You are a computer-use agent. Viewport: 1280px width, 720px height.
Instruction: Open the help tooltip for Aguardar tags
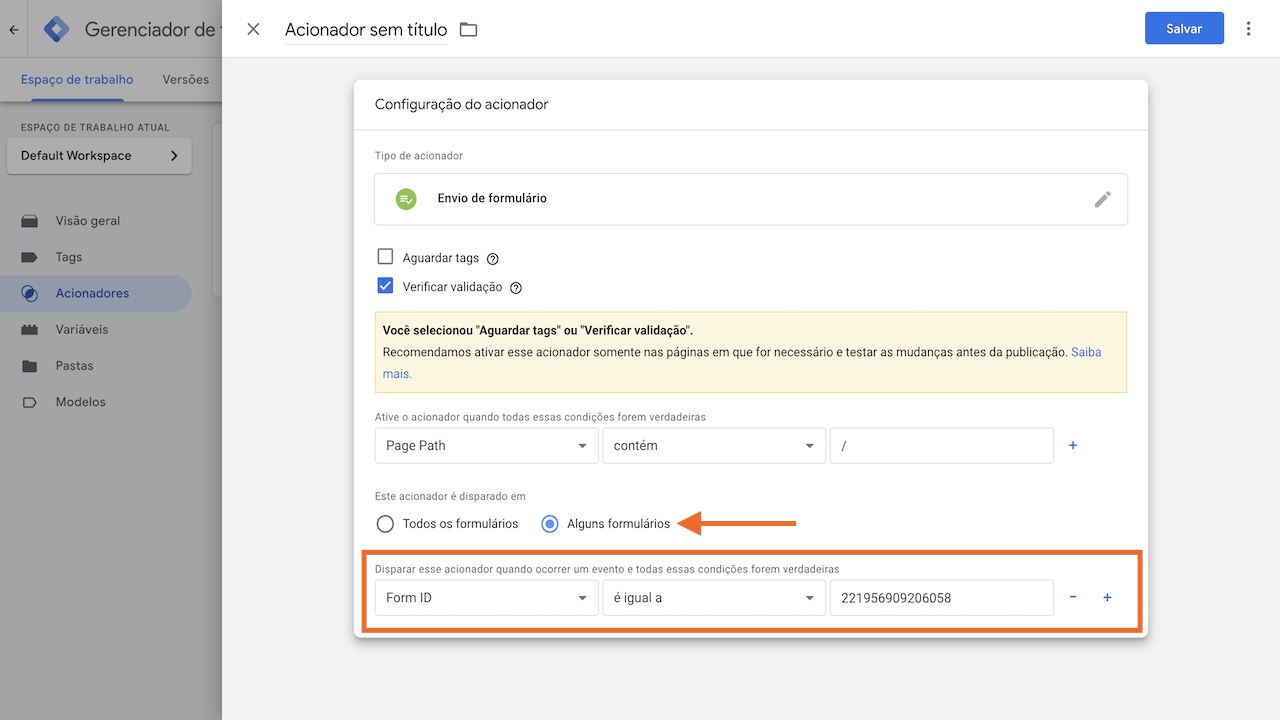pos(492,258)
